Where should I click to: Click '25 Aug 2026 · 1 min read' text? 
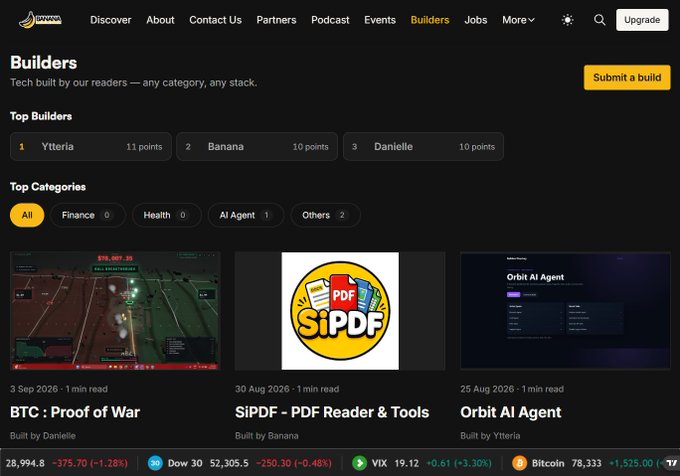pyautogui.click(x=512, y=389)
